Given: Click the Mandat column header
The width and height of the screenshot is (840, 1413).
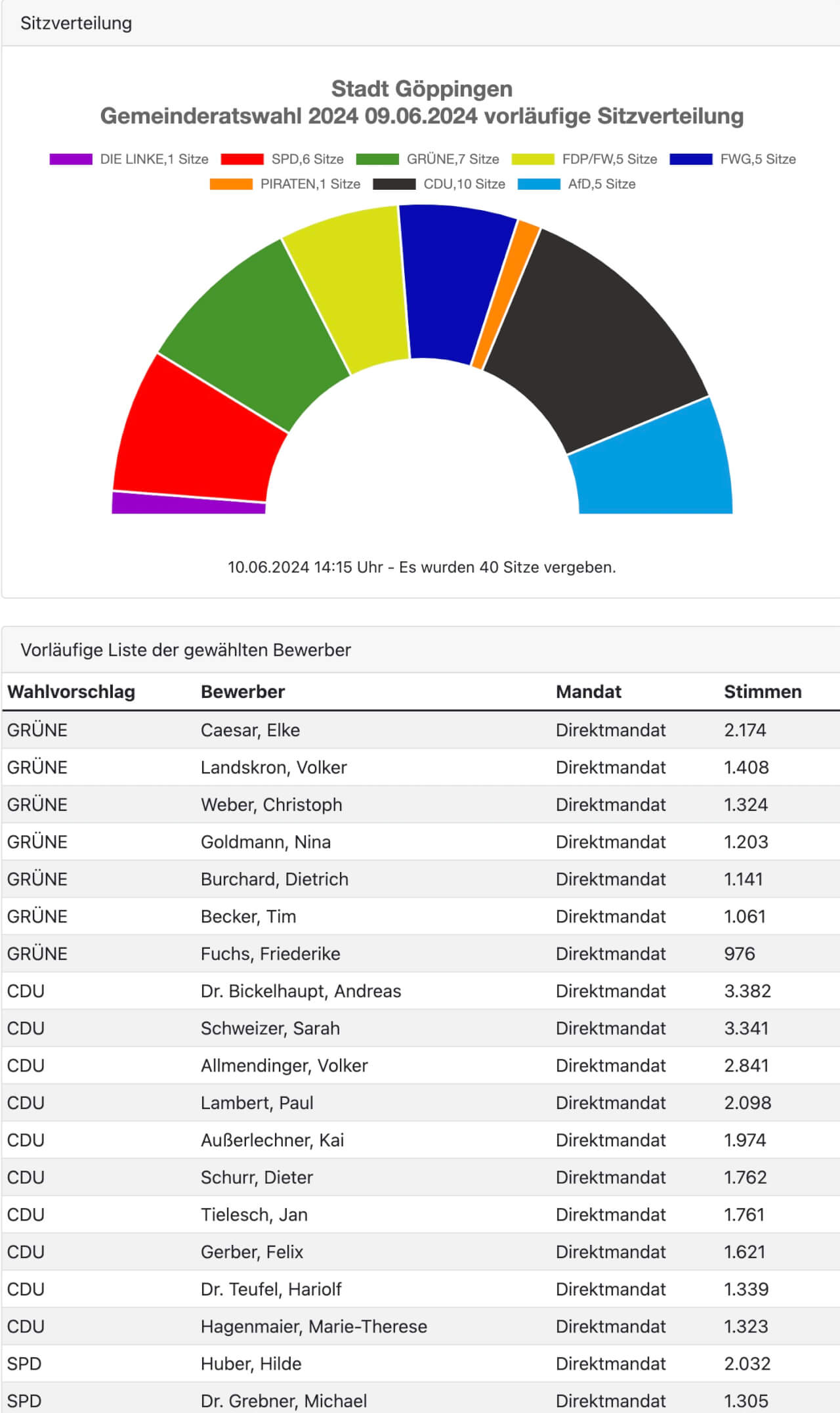Looking at the screenshot, I should point(589,691).
